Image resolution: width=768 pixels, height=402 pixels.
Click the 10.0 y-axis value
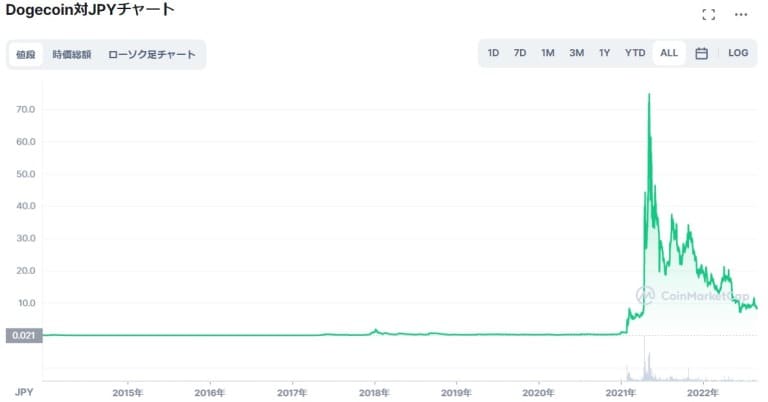(26, 303)
